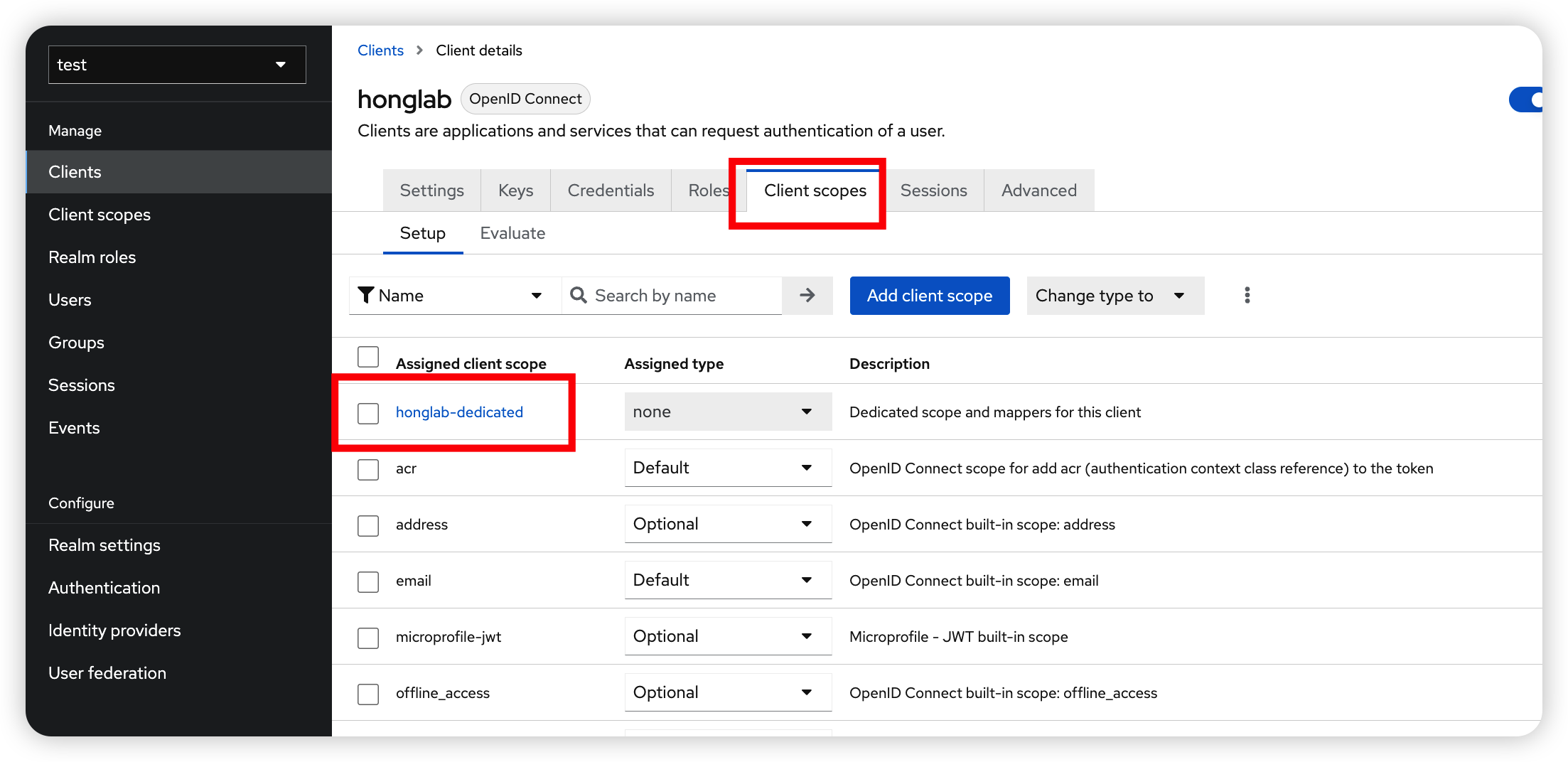The height and width of the screenshot is (762, 1568).
Task: Select the Setup sub-tab
Action: tap(422, 233)
